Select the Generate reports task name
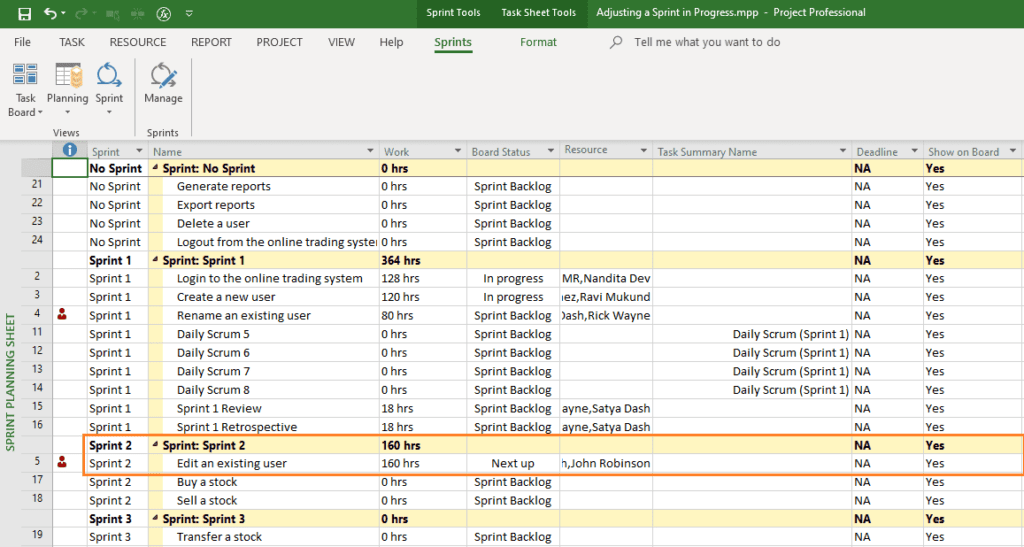The width and height of the screenshot is (1024, 547). [223, 187]
